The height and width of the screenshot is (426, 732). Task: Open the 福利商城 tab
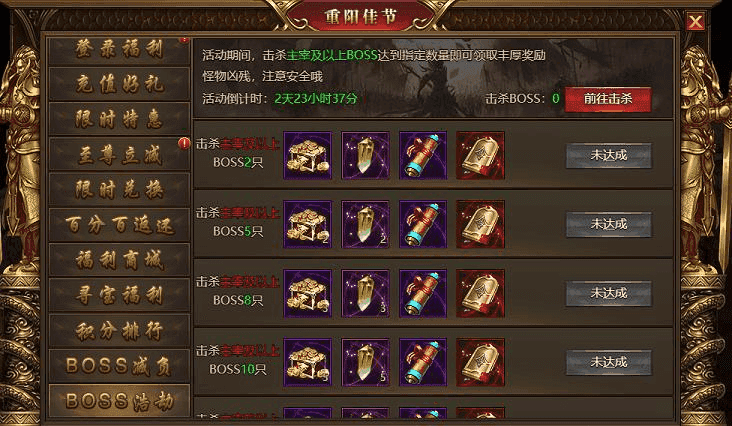[119, 260]
